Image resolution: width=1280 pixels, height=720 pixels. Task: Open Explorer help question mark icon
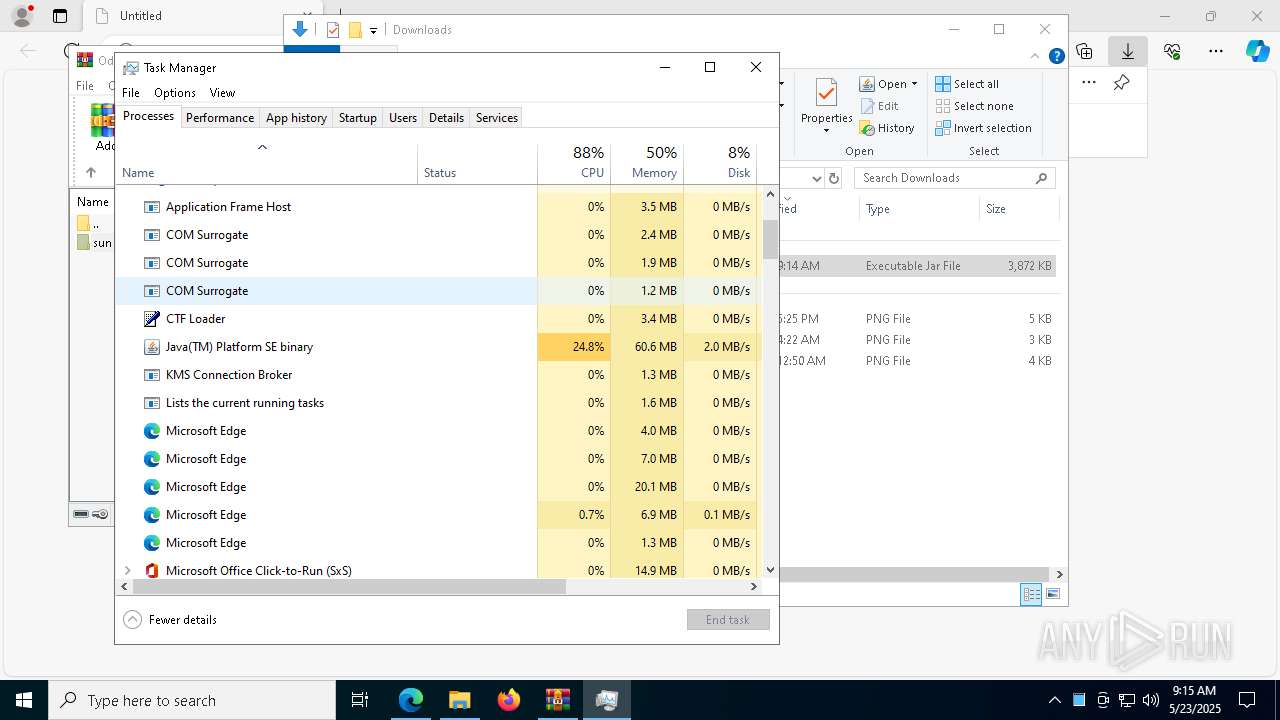[1056, 56]
